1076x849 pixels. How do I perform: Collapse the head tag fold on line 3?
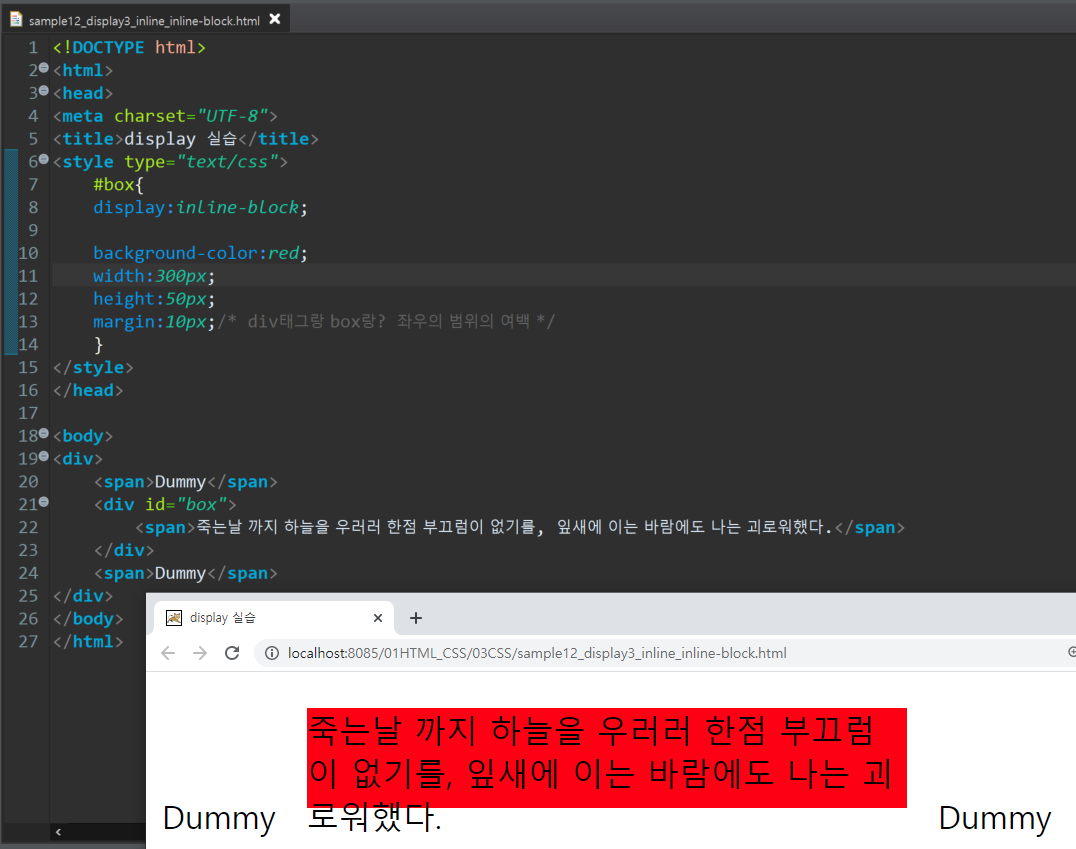click(44, 91)
